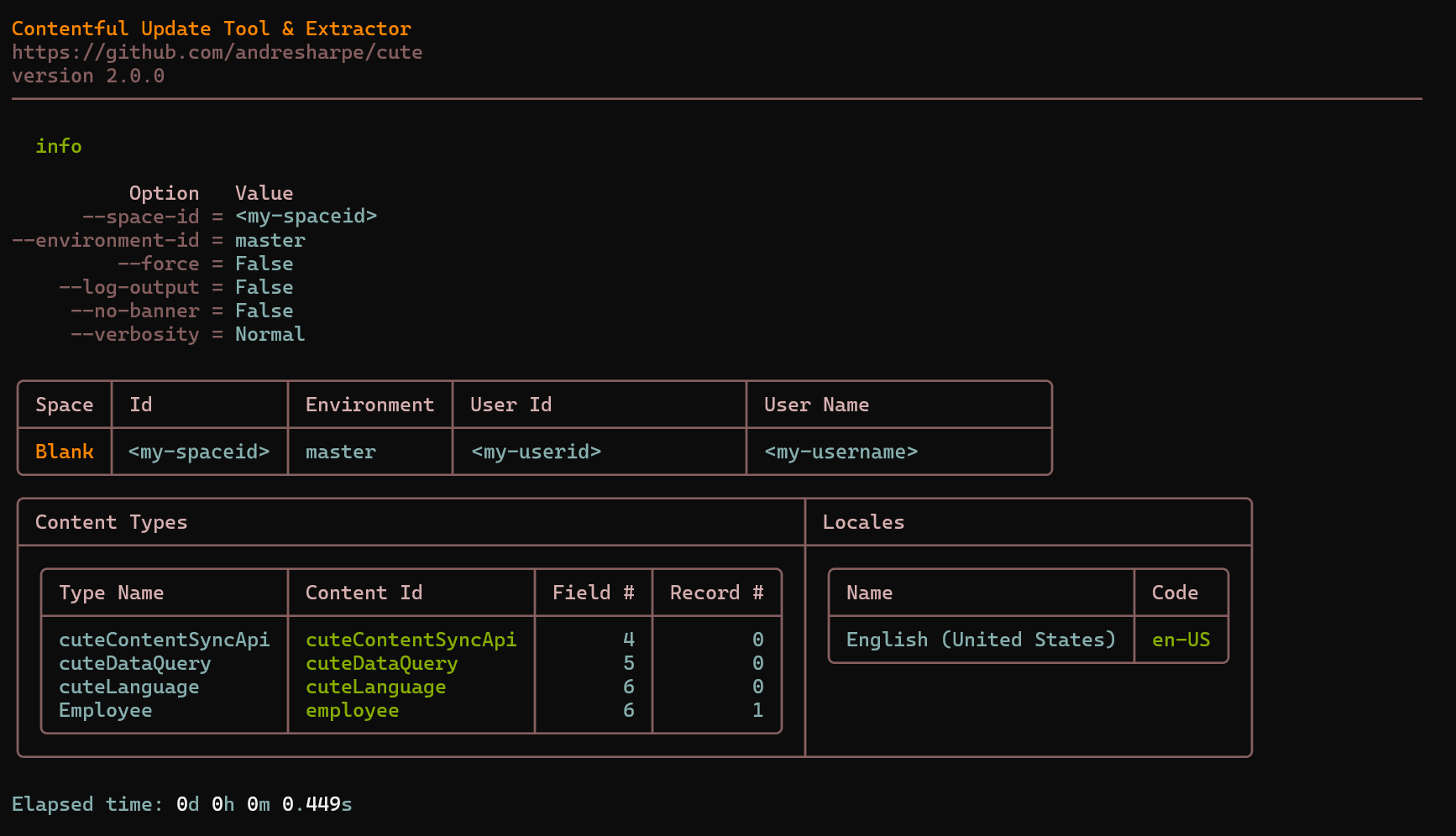The image size is (1456, 836).
Task: Click the 'master' cell in space table
Action: tap(341, 452)
